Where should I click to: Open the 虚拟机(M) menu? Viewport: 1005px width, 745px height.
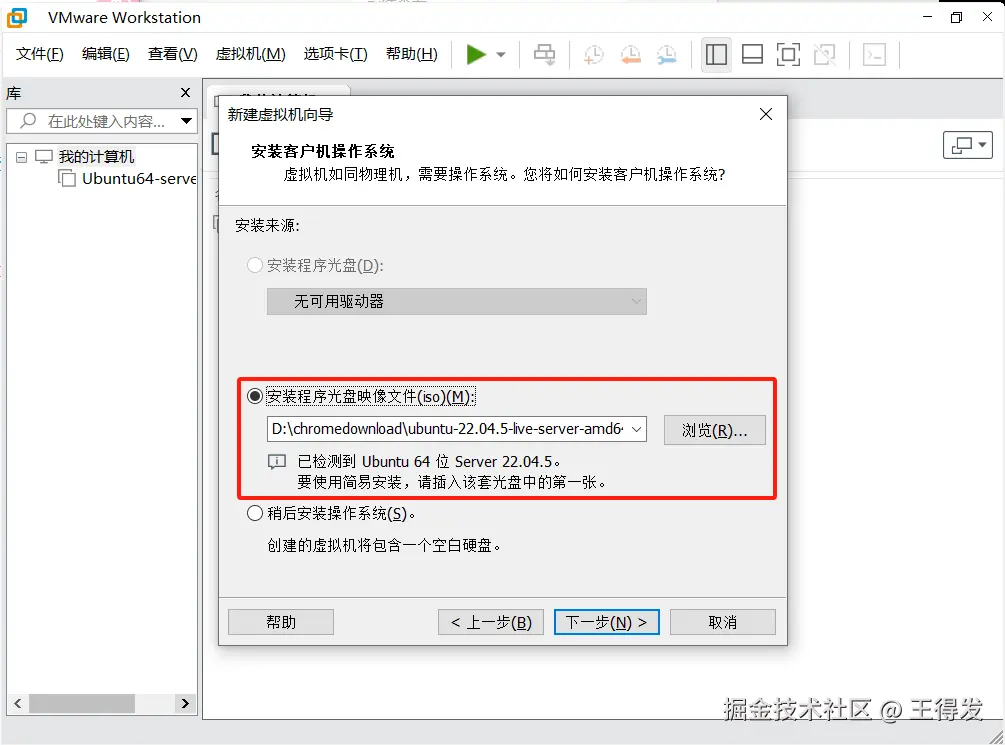pyautogui.click(x=251, y=54)
